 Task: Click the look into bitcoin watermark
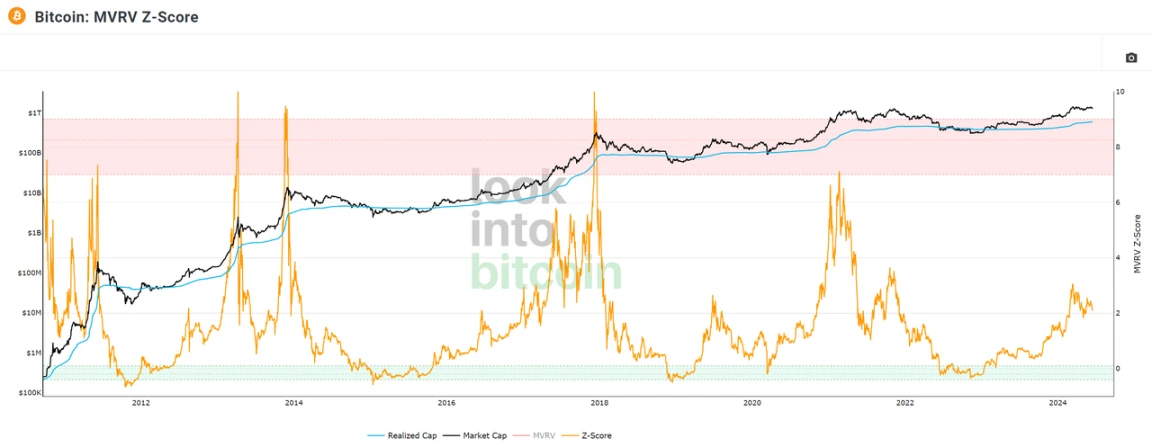pos(544,229)
